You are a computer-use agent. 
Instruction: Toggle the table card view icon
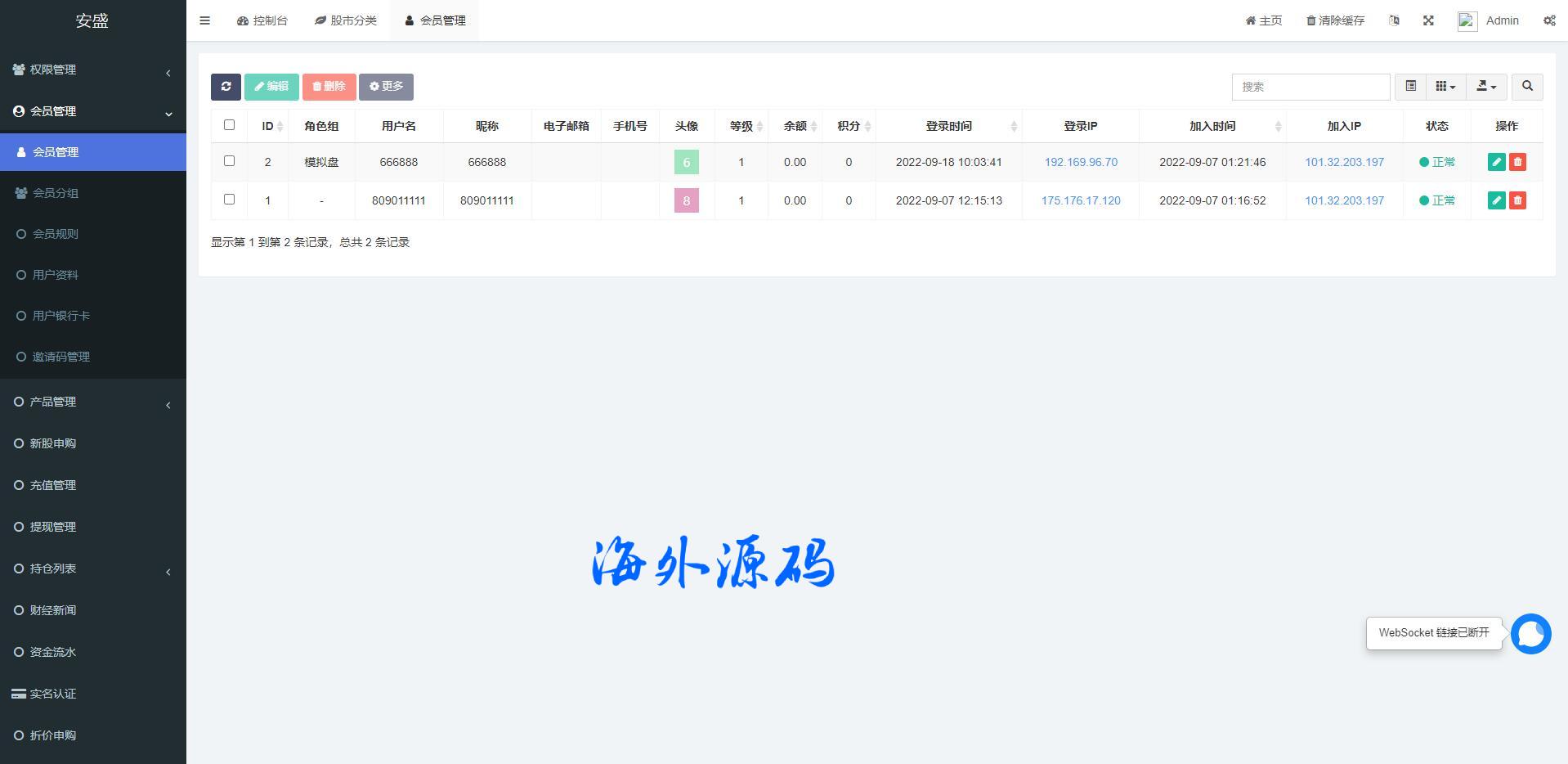tap(1410, 87)
